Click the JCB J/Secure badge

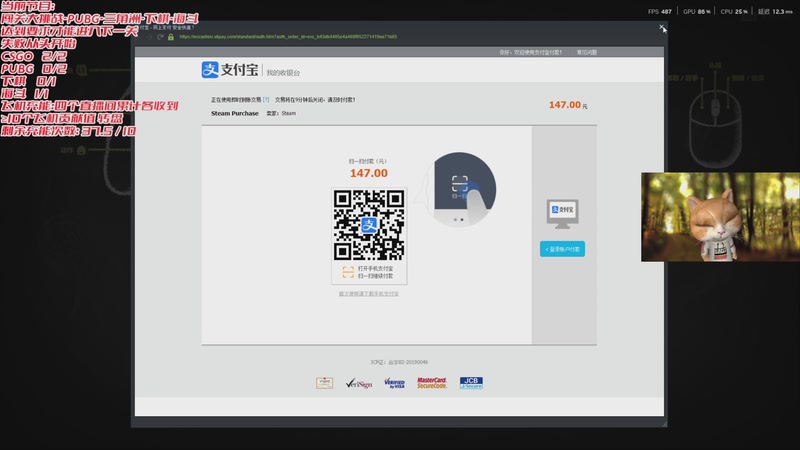tap(471, 383)
